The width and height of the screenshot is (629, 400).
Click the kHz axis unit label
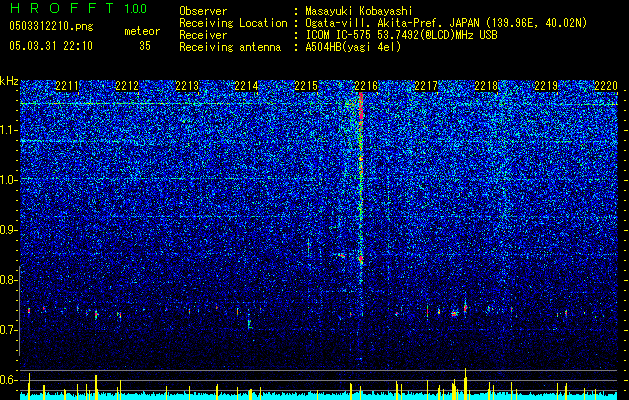point(9,81)
